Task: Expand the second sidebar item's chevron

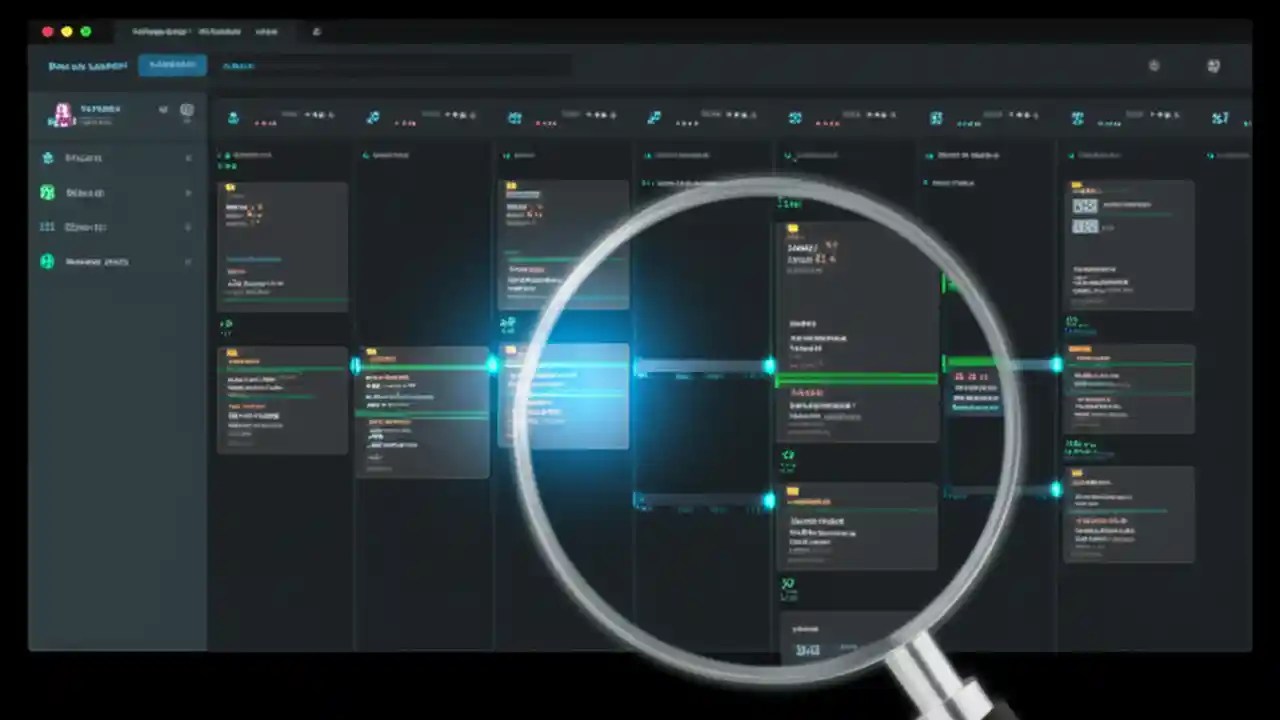Action: pyautogui.click(x=188, y=192)
